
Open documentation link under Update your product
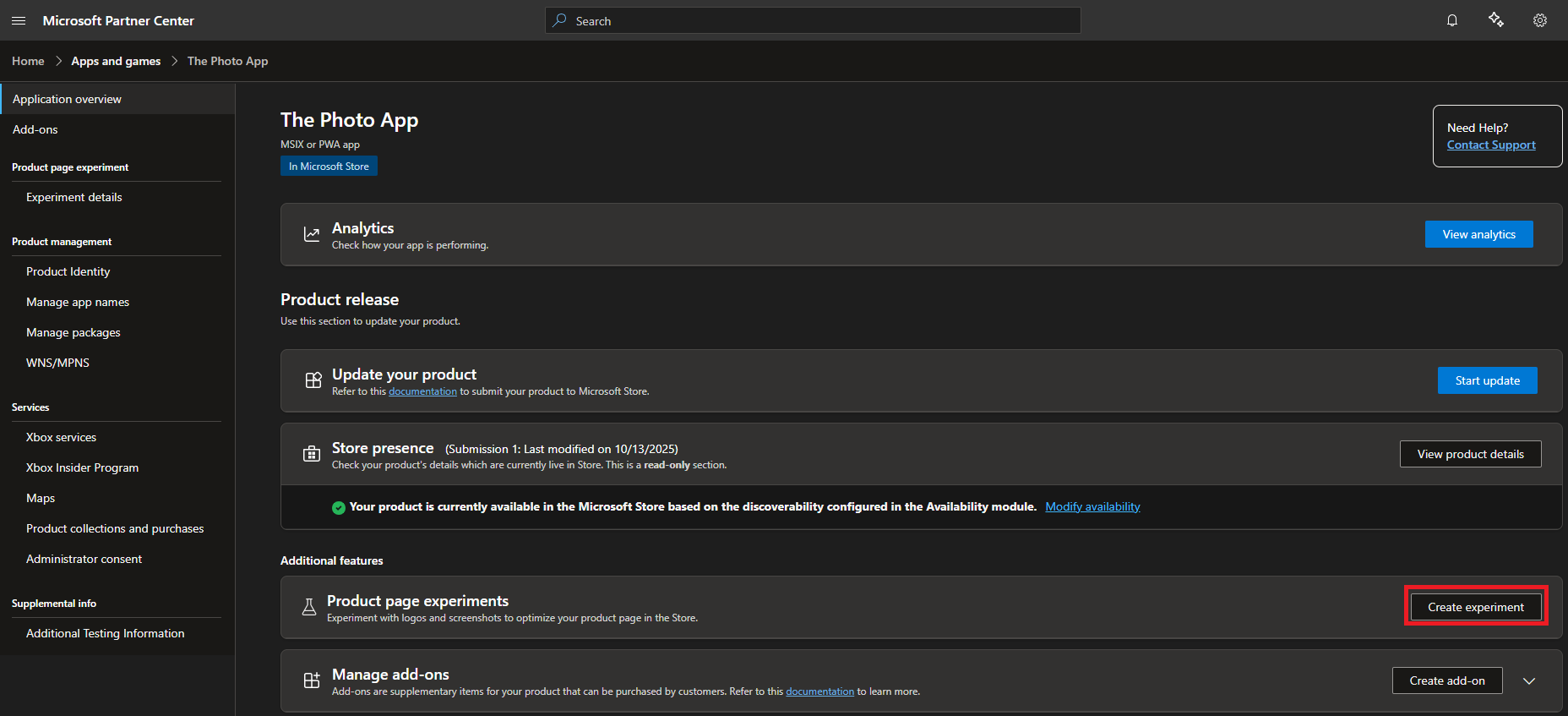coord(422,391)
